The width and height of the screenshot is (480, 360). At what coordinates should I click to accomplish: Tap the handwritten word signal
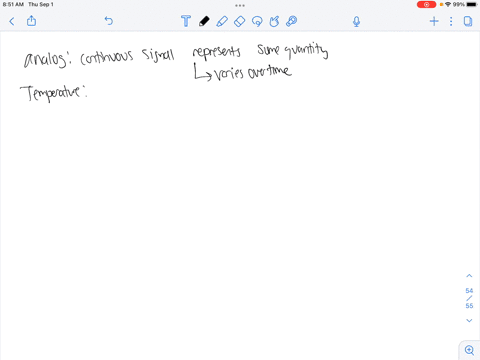[x=158, y=56]
